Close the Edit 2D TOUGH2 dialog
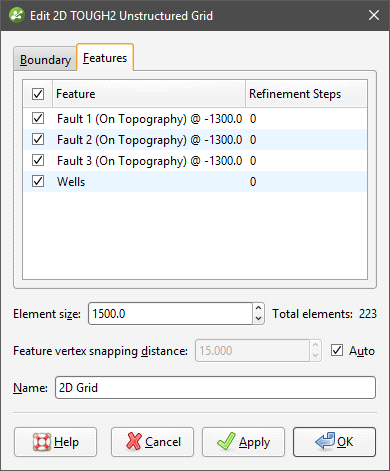The width and height of the screenshot is (390, 471). coord(374,15)
